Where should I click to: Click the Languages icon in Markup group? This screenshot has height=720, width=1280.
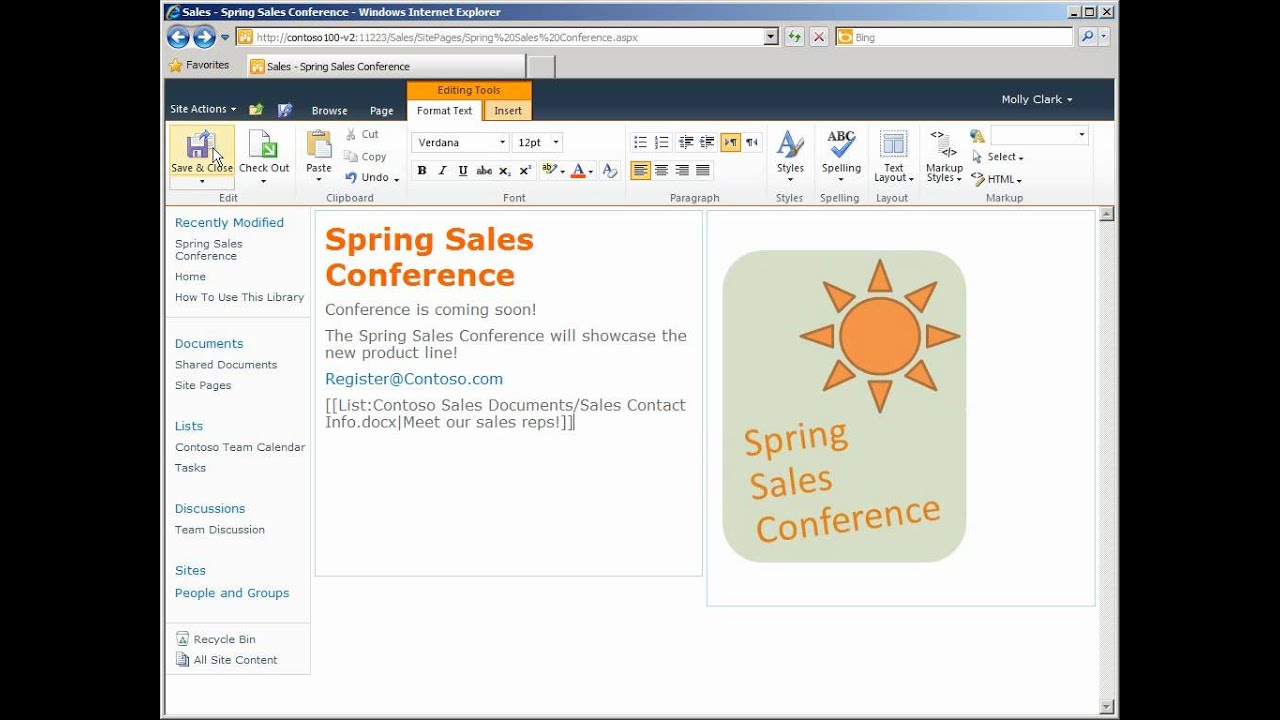tap(978, 136)
